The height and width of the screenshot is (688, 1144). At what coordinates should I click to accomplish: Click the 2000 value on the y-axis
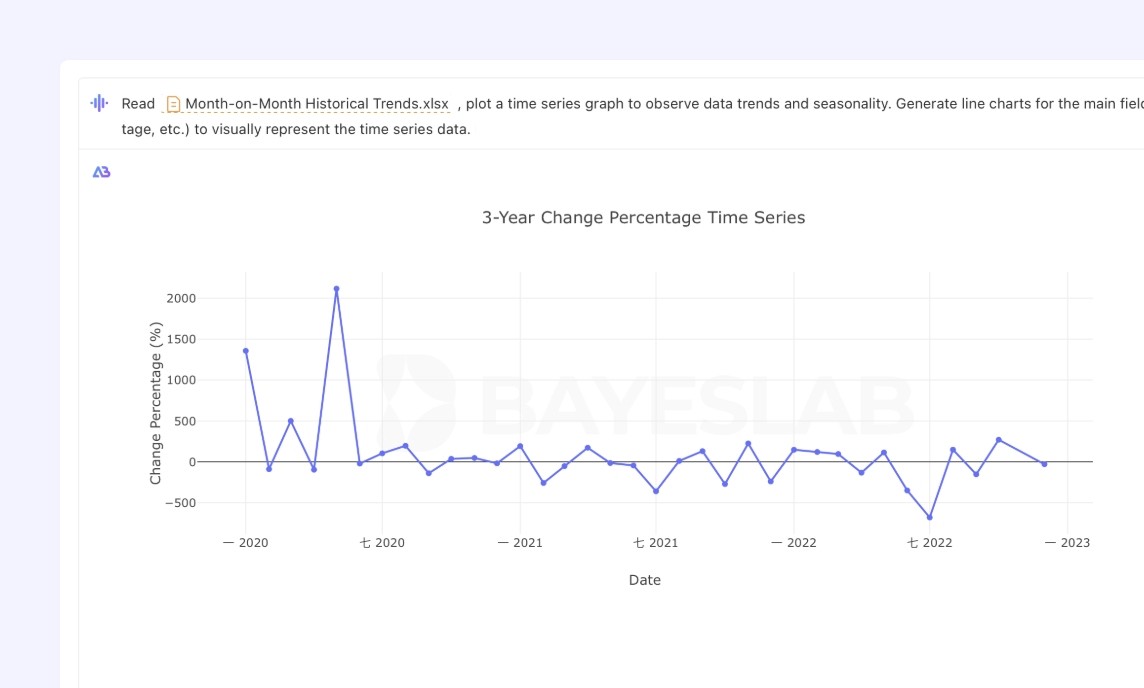pos(181,298)
